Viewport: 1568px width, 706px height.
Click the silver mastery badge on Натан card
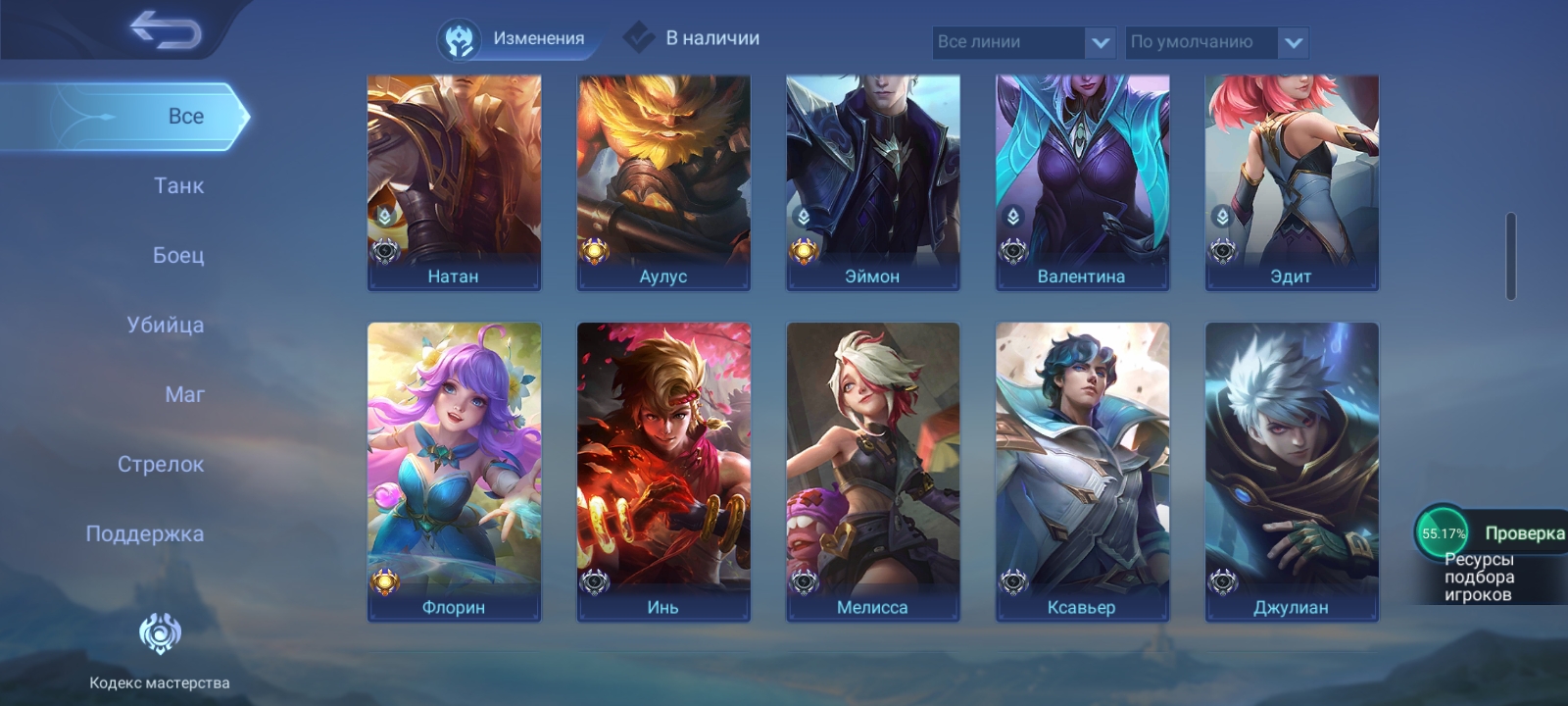tap(385, 251)
